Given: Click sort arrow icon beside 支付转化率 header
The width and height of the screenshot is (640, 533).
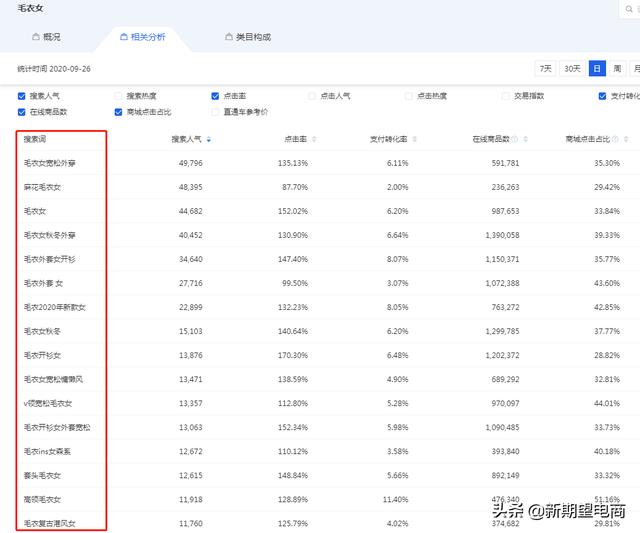Looking at the screenshot, I should [x=413, y=139].
